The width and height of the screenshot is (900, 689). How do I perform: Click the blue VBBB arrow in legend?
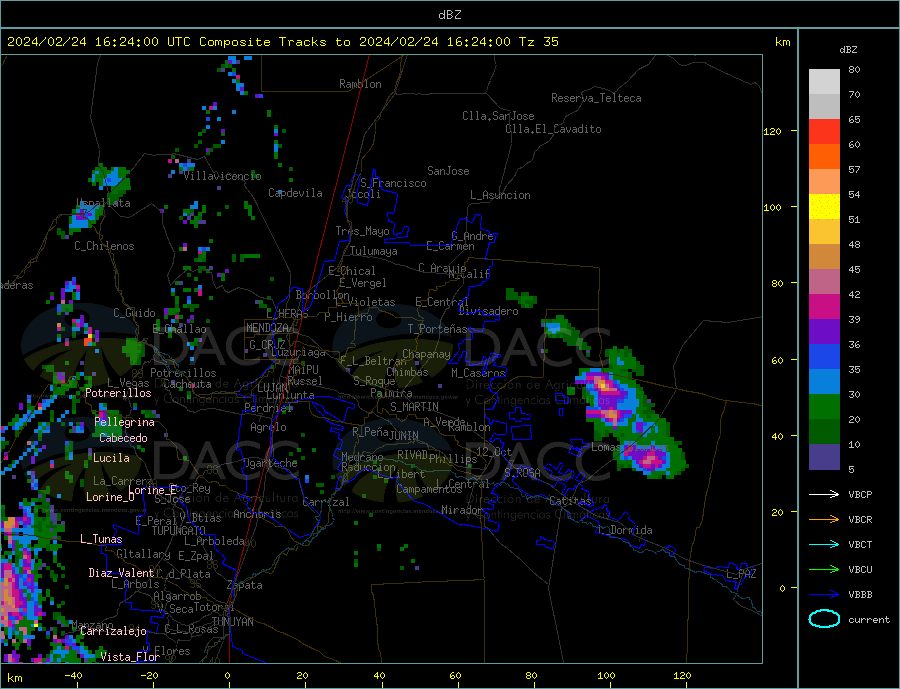824,594
